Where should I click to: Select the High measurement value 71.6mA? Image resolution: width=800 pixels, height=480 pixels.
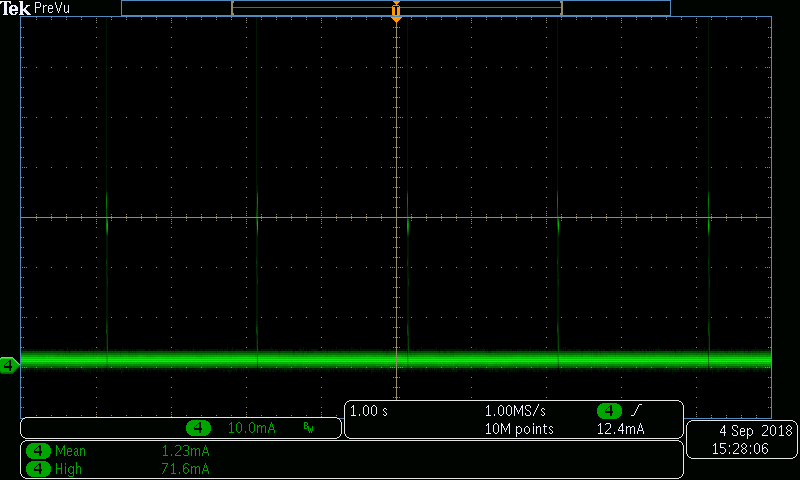click(x=185, y=468)
